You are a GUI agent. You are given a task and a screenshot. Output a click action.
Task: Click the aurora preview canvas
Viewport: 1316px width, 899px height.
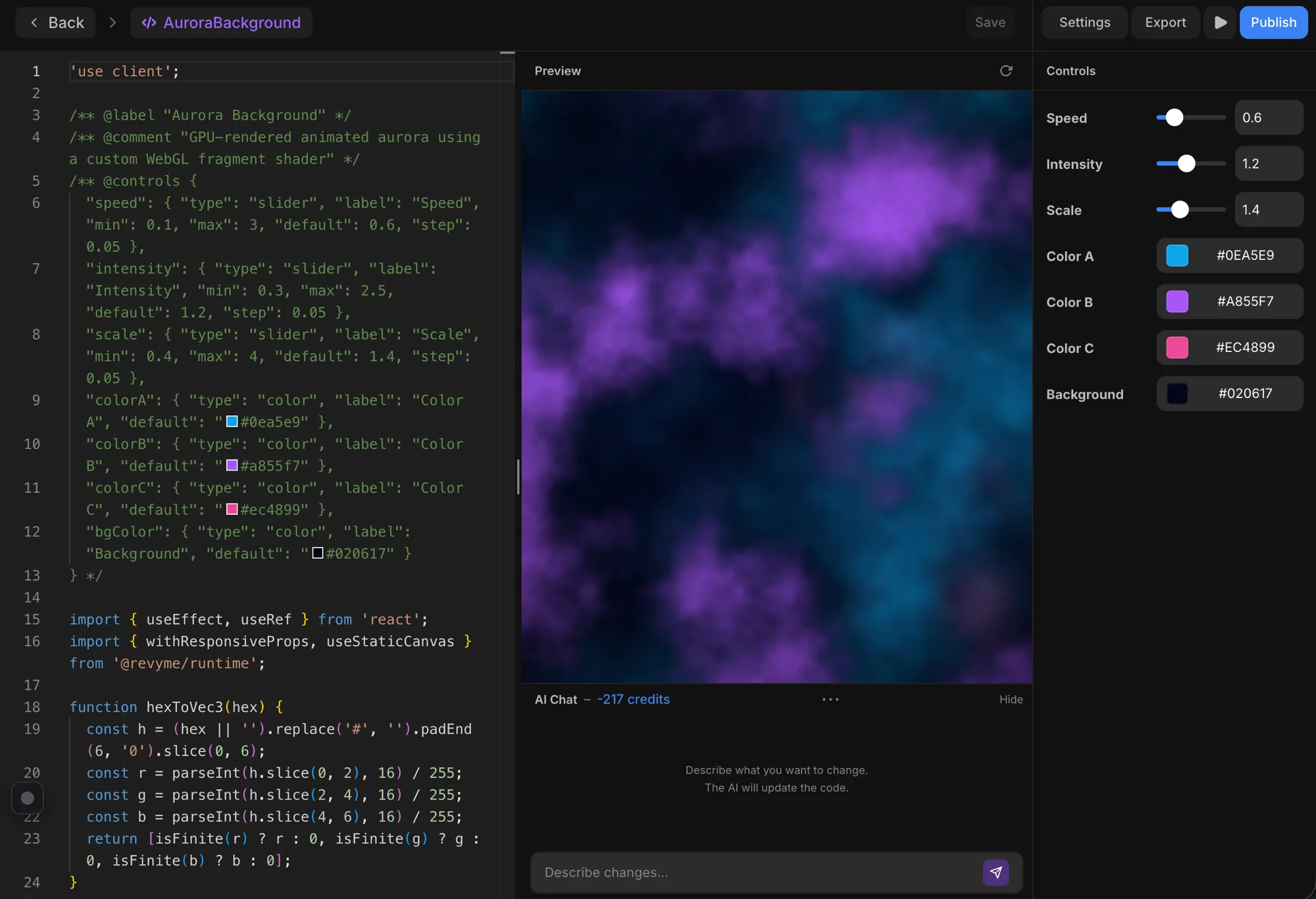tap(776, 387)
